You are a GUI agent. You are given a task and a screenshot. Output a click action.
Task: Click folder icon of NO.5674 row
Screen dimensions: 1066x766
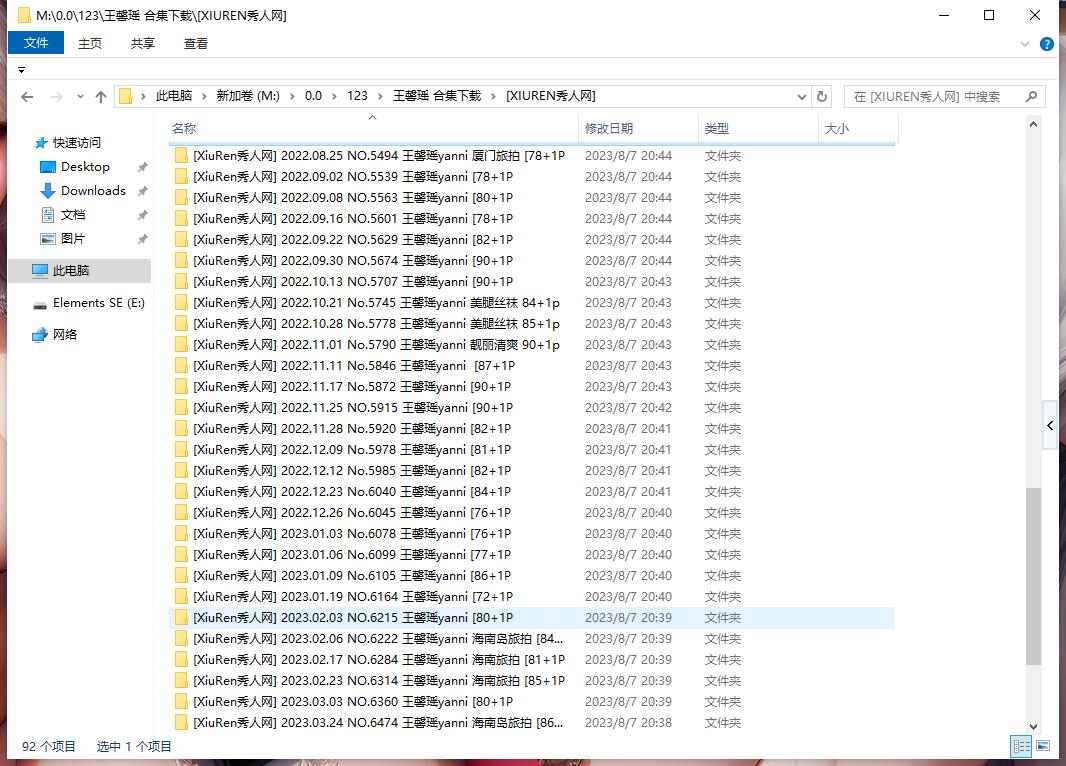click(x=181, y=261)
